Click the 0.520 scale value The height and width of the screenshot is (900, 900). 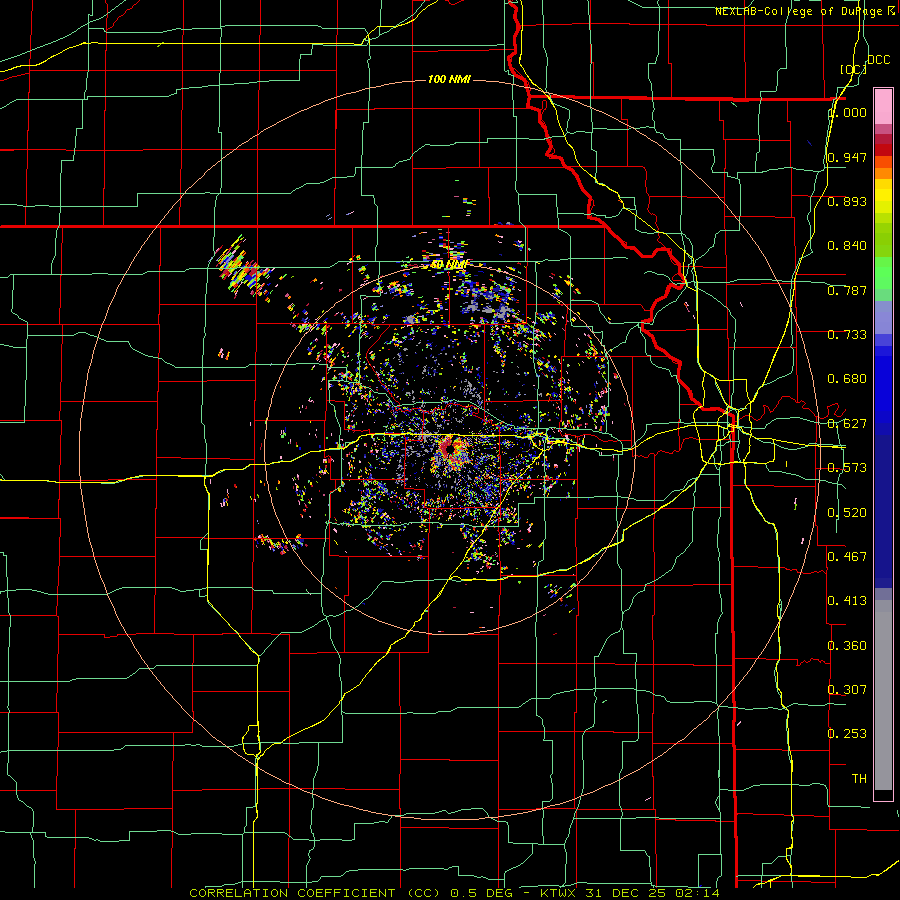click(847, 513)
